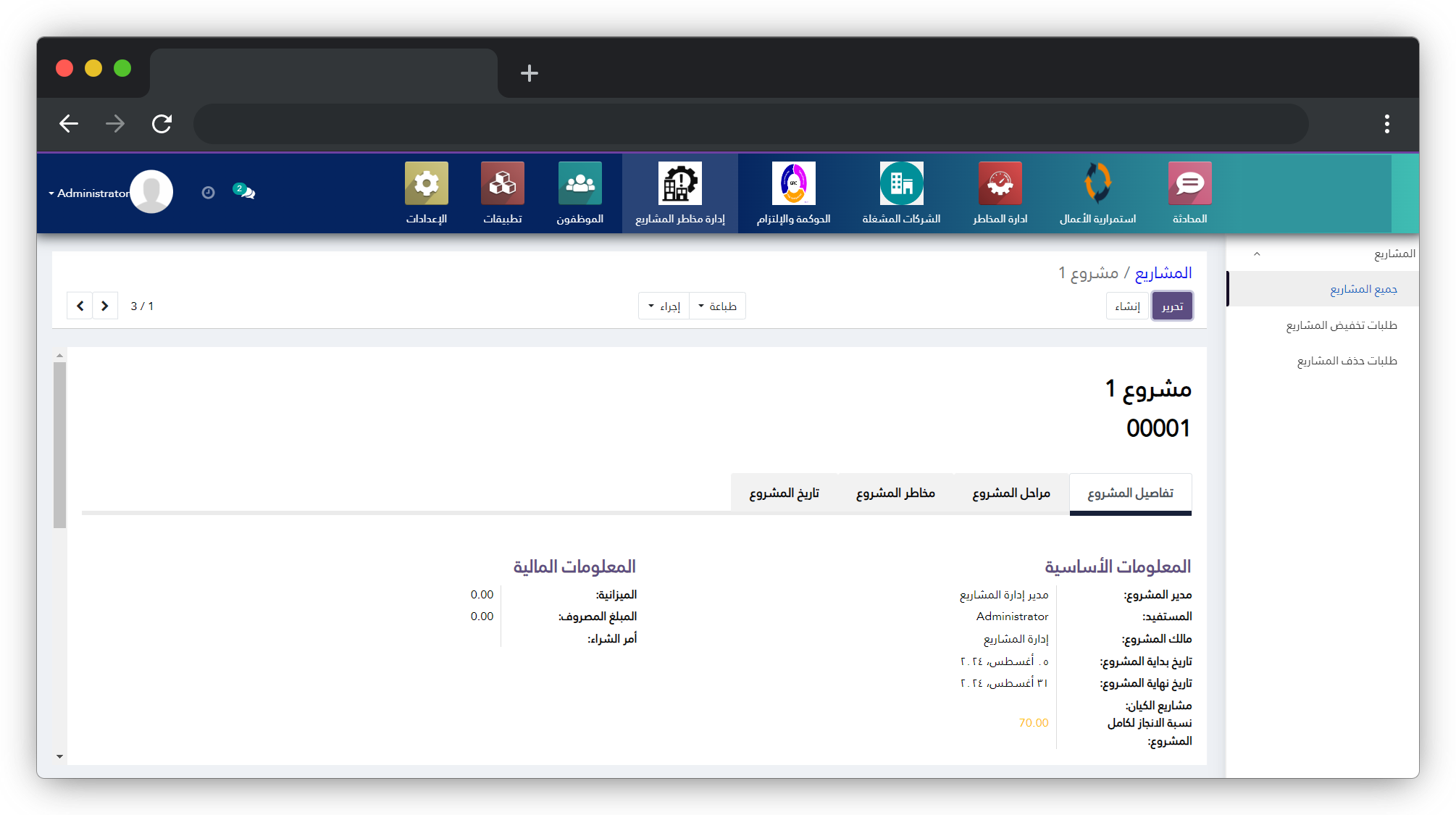Open the إجراء action dropdown

(x=664, y=306)
